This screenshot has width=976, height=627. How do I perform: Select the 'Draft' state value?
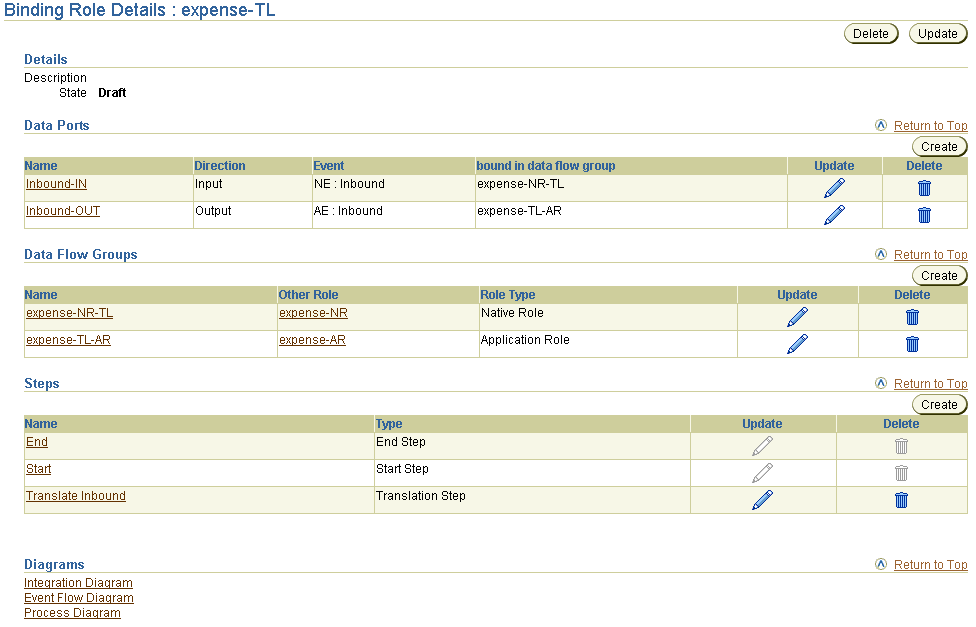[112, 93]
